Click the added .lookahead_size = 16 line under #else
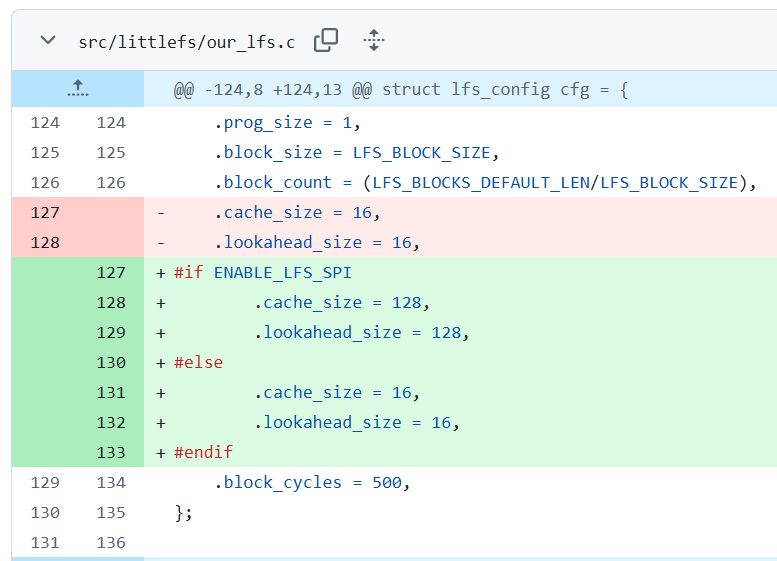 coord(357,423)
